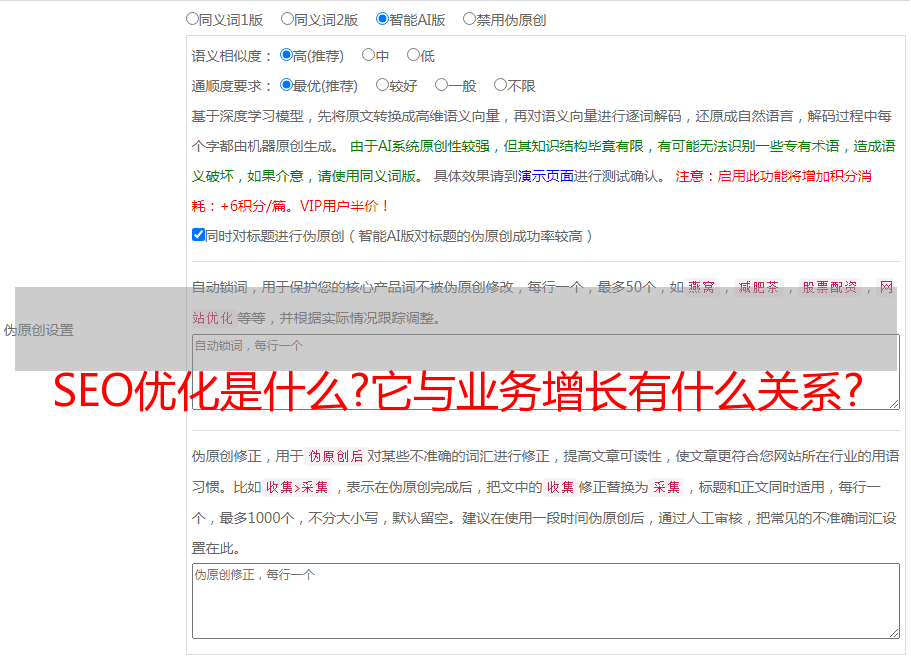Click the 燕窝 keyword tag

click(x=701, y=287)
